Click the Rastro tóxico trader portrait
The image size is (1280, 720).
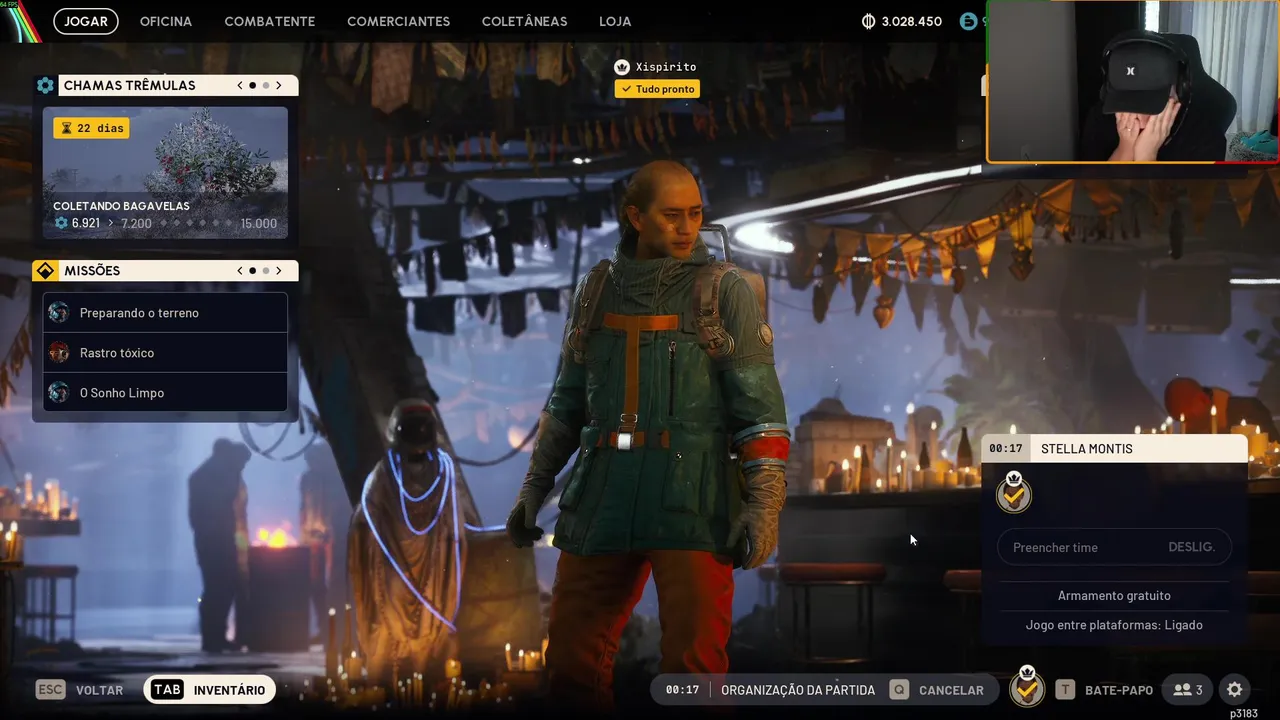[x=59, y=353]
